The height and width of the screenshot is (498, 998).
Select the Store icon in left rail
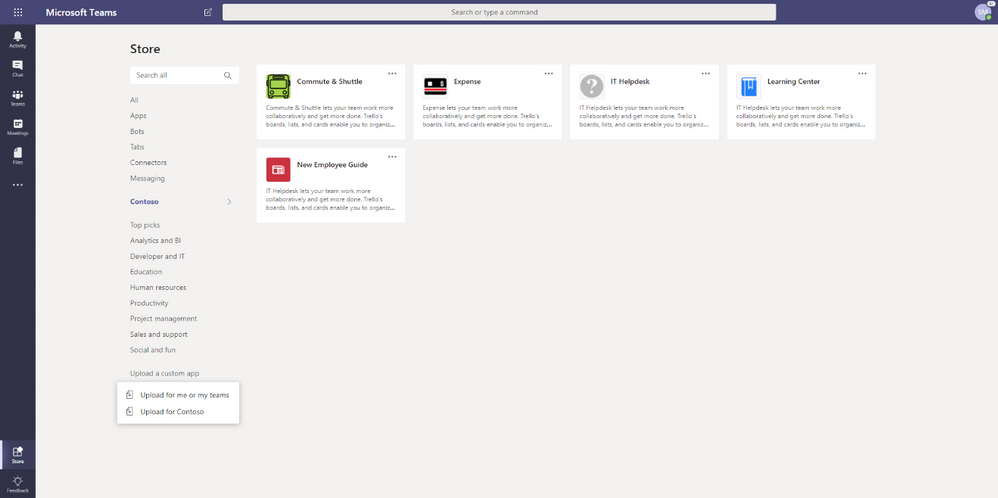click(x=18, y=455)
